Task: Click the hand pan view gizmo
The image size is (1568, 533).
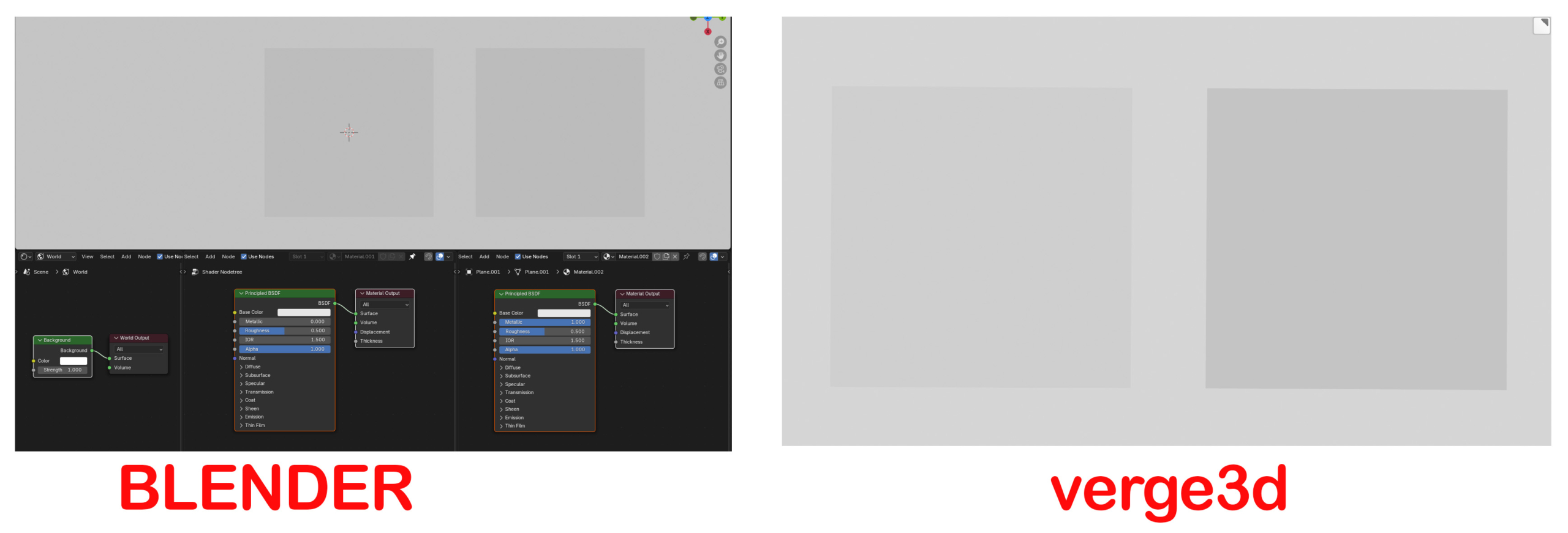Action: (x=720, y=55)
